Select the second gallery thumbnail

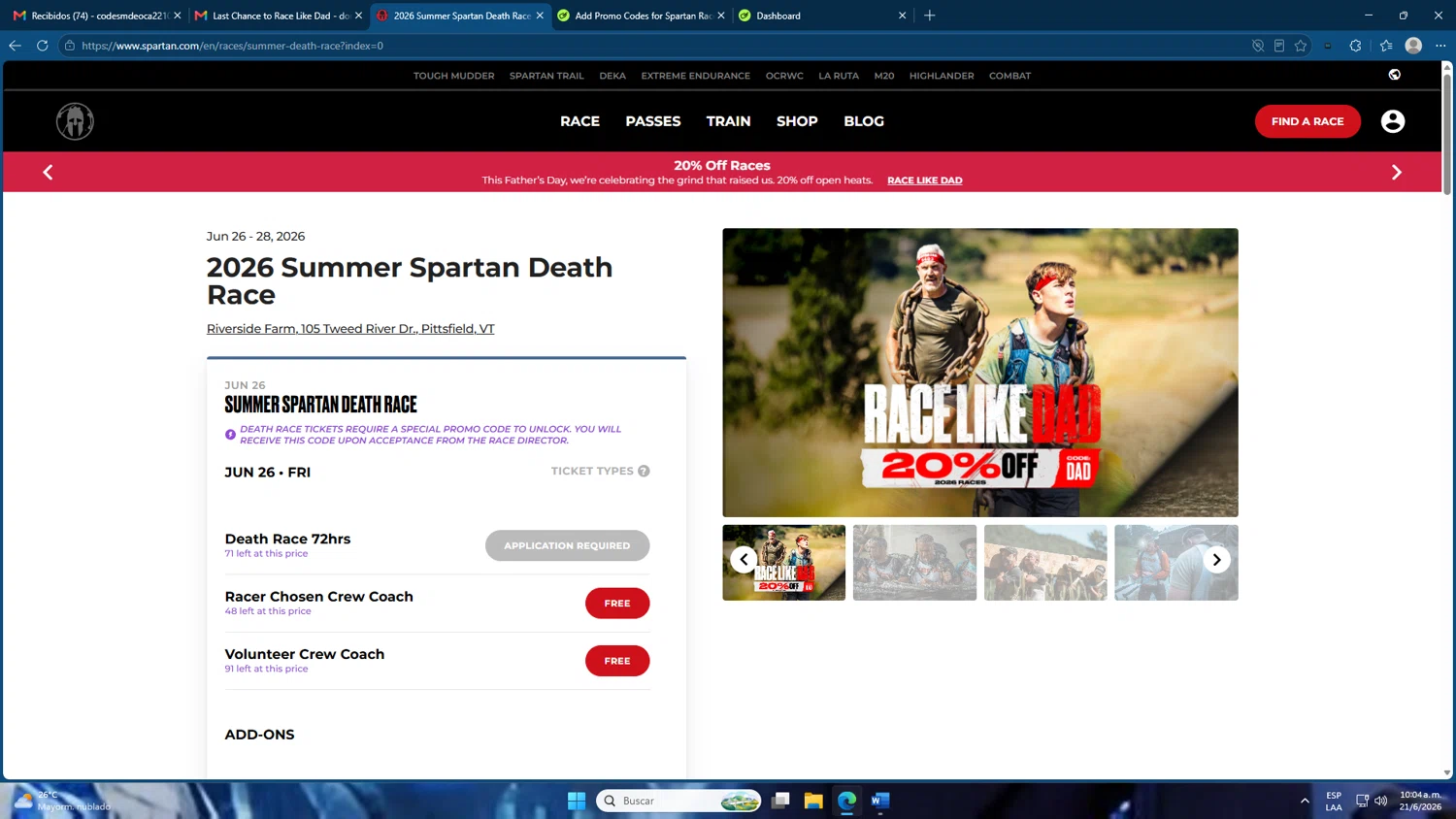914,563
